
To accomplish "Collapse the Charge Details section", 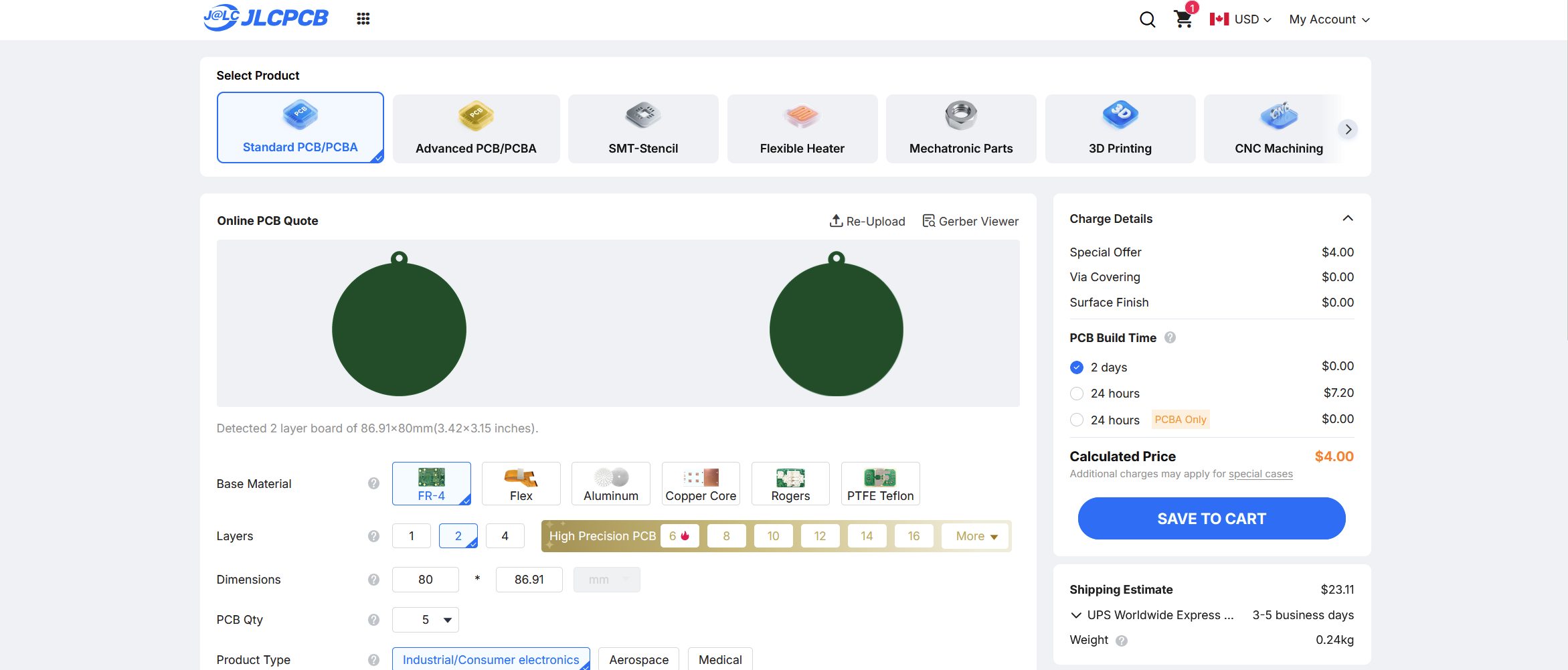I will click(1347, 219).
